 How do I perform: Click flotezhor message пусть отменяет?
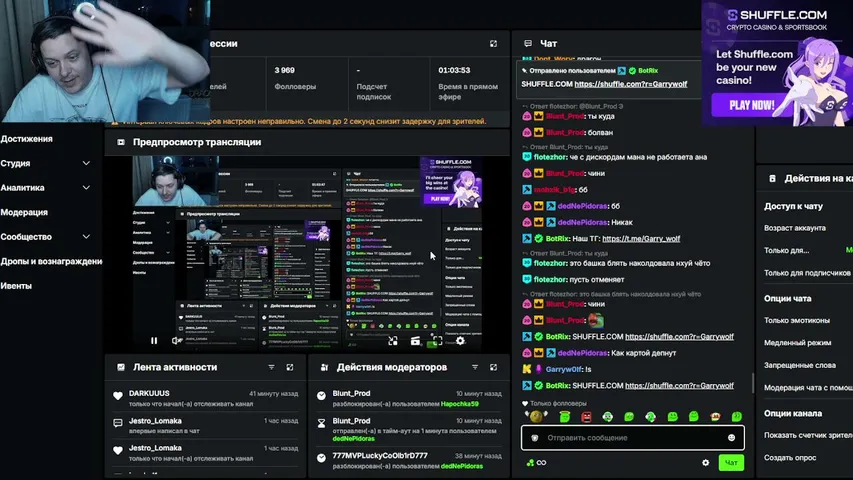(x=597, y=279)
